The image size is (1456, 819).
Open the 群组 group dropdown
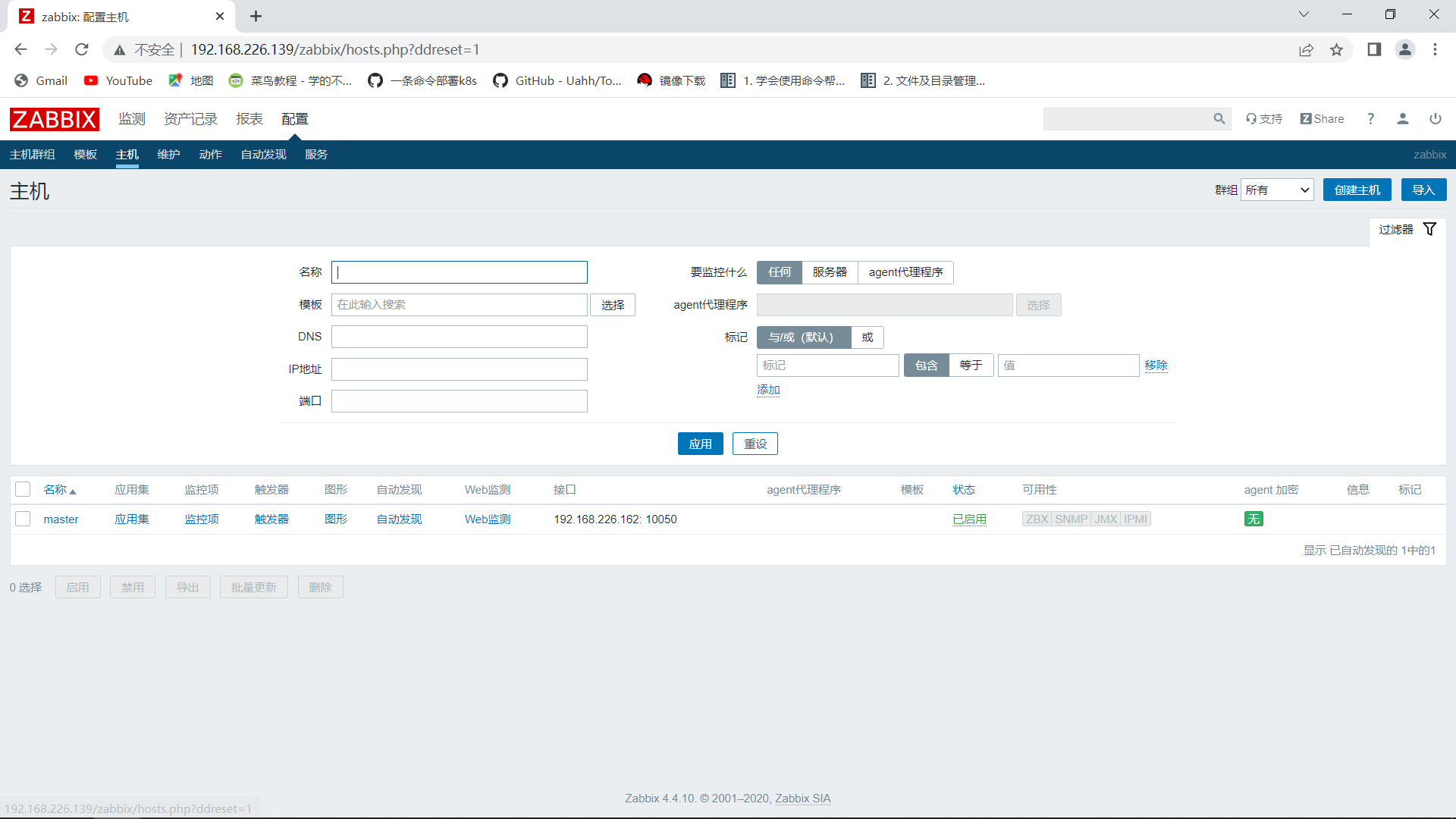pos(1277,190)
